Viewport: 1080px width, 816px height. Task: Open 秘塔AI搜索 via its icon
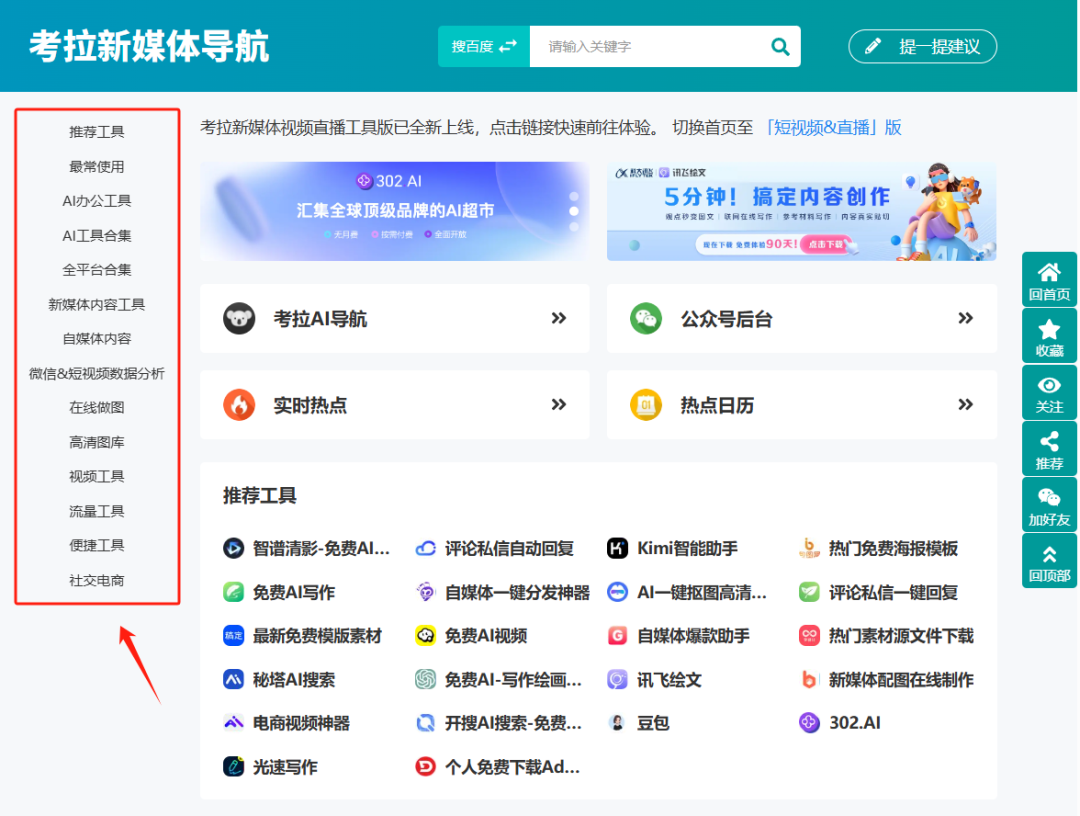[x=231, y=679]
